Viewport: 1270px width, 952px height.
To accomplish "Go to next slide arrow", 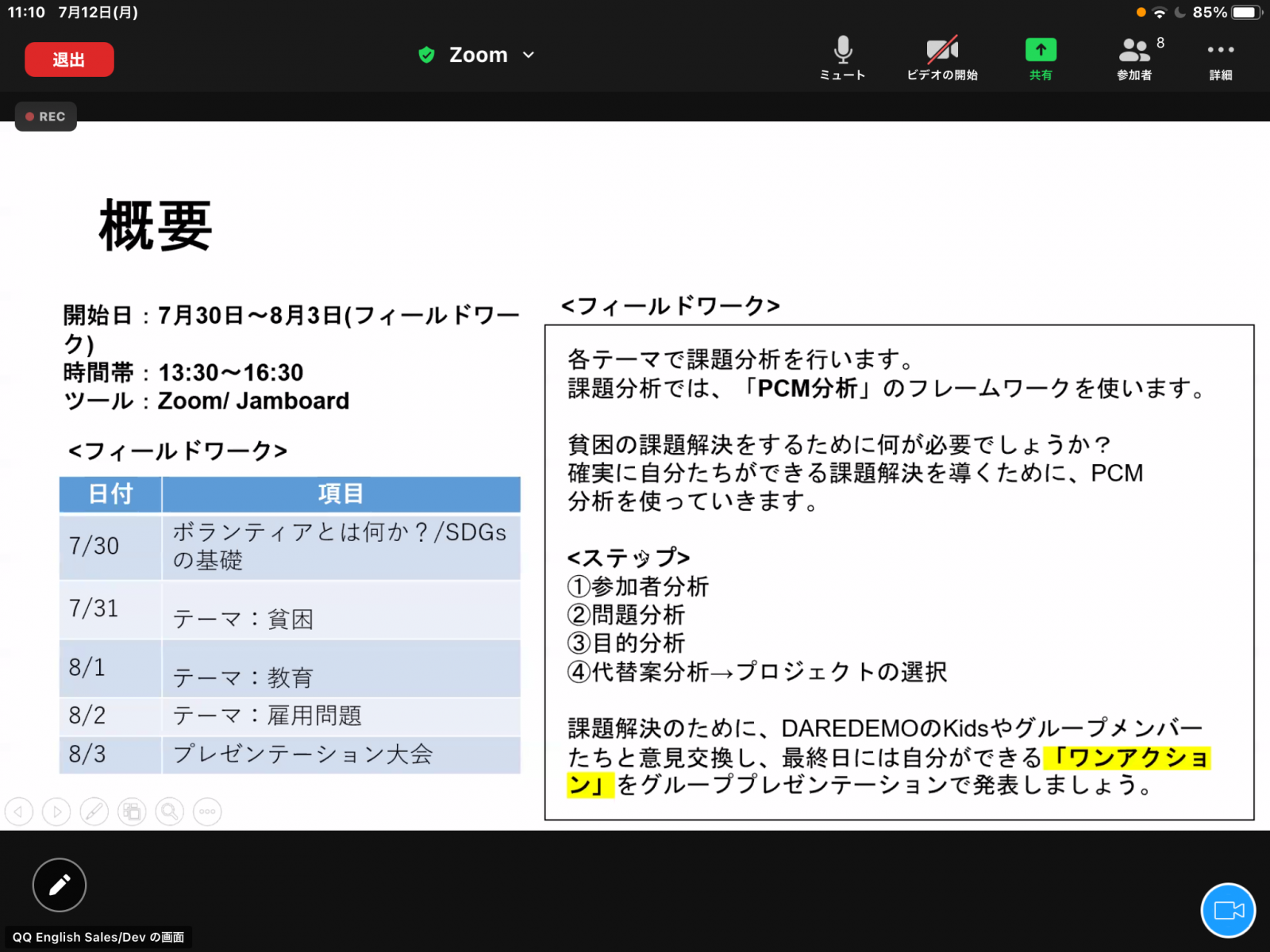I will [56, 812].
